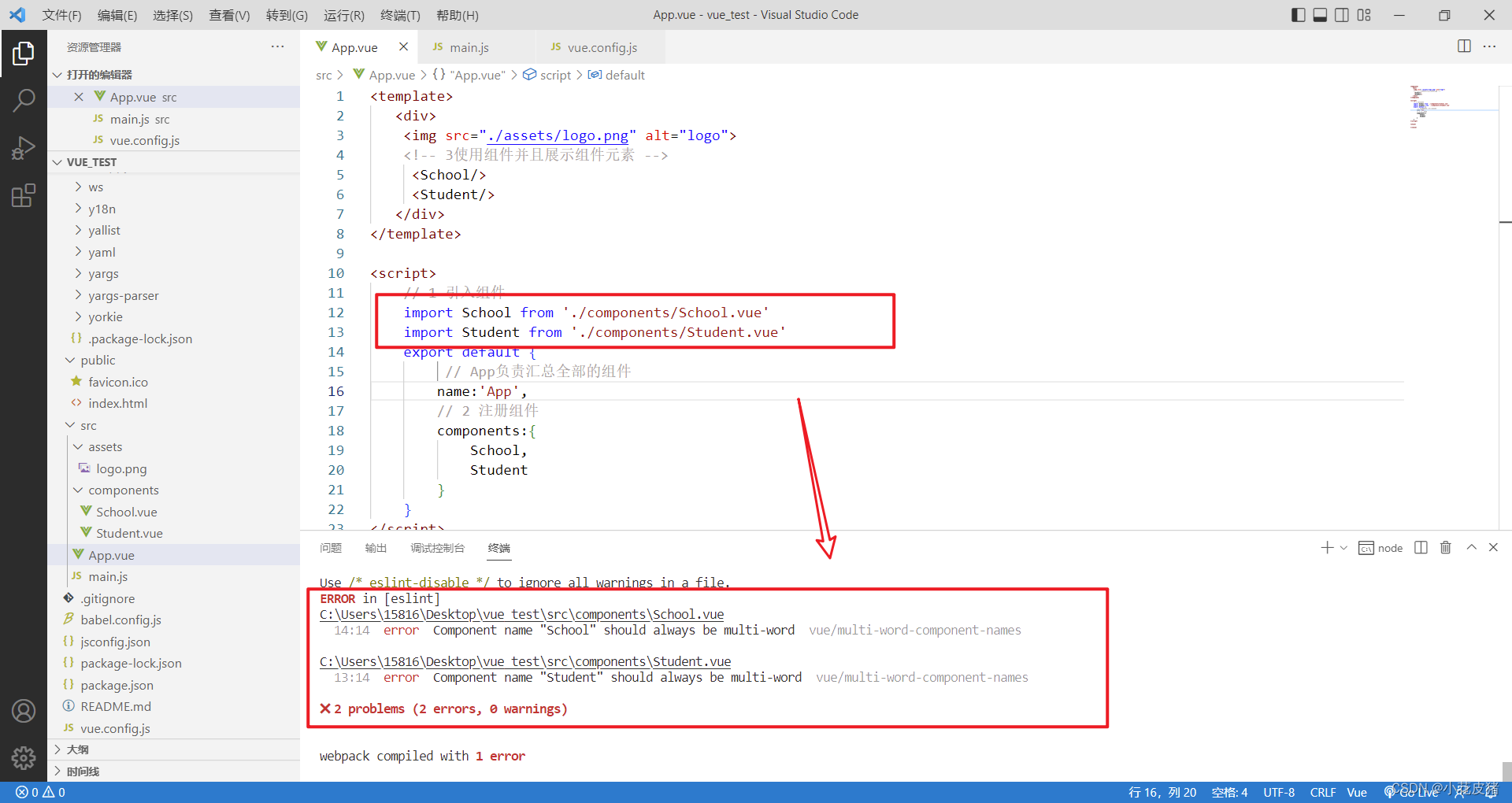Switch to the 输出 panel tab
Viewport: 1512px width, 803px height.
coord(376,548)
